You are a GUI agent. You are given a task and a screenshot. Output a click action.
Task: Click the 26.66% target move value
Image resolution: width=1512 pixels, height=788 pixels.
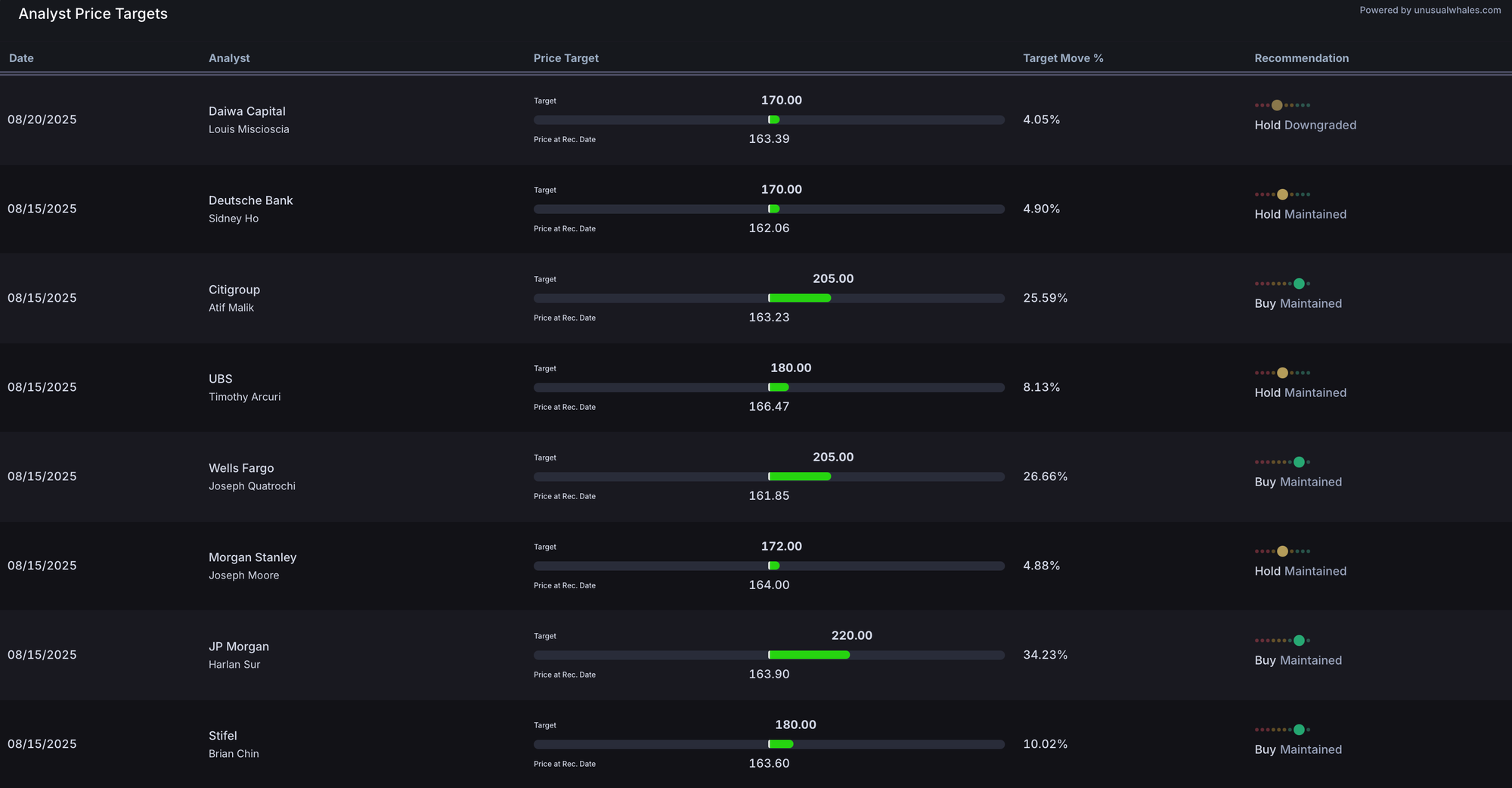[1046, 476]
